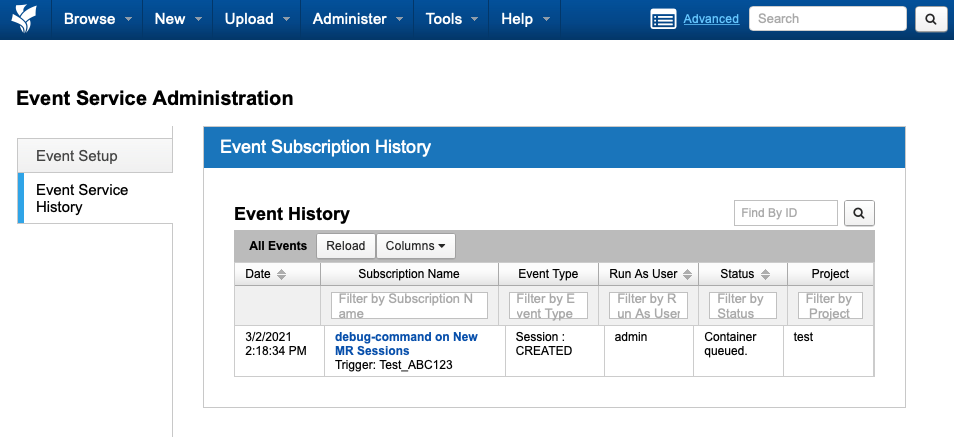Focus the Find By ID field
The image size is (954, 437).
tap(786, 213)
